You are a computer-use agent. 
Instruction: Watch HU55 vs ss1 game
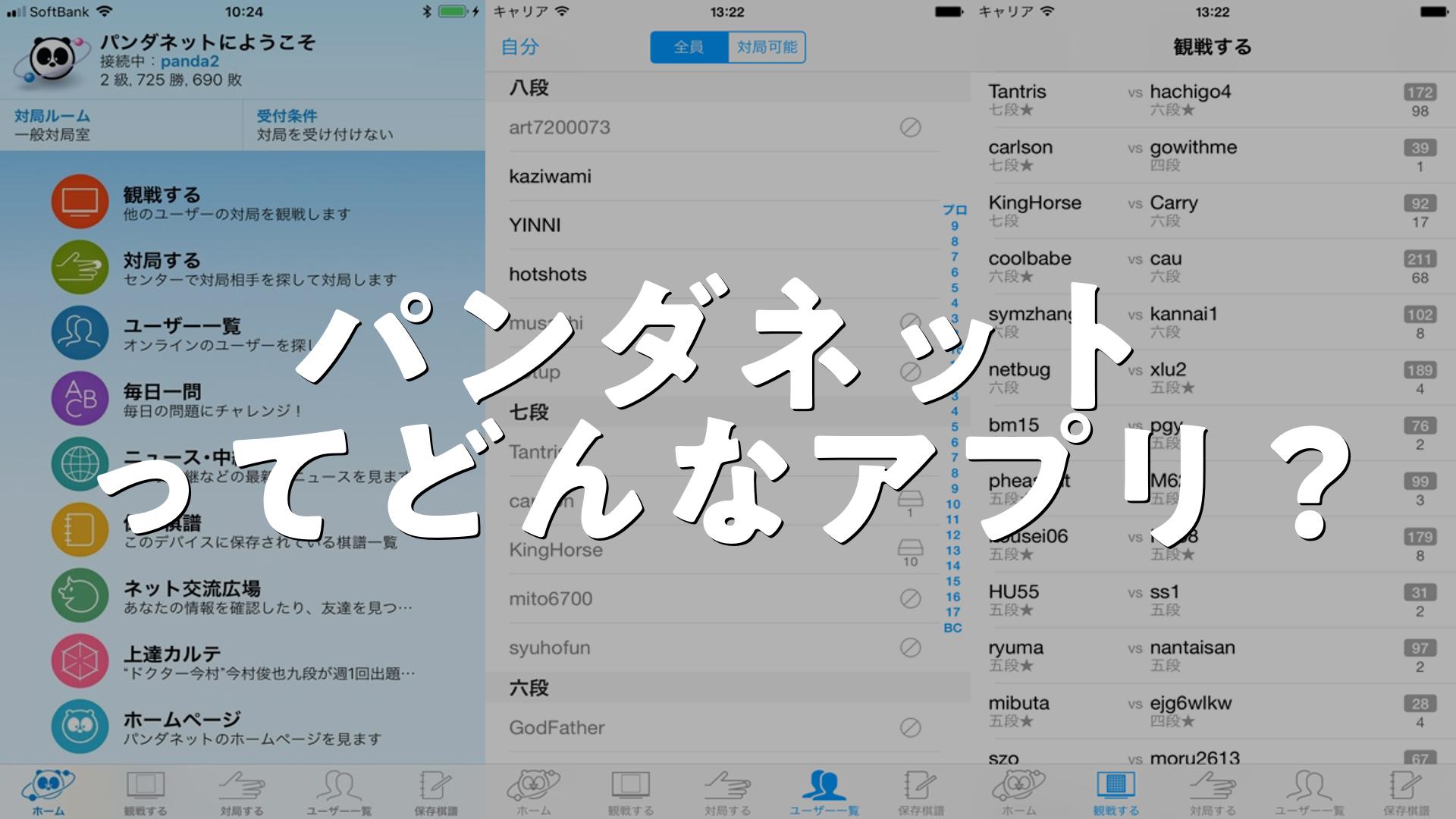pyautogui.click(x=1213, y=600)
